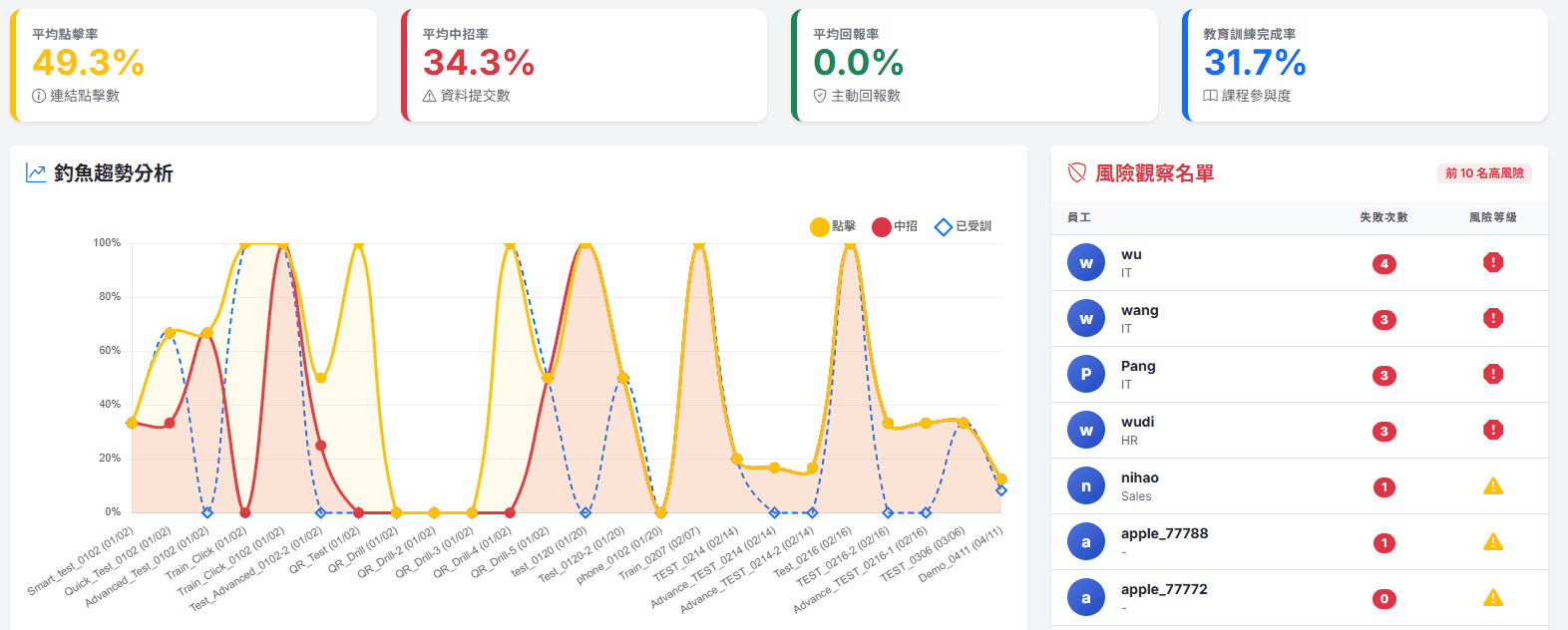Click the wu employee avatar
Screen dimensions: 1568x630
[1086, 263]
